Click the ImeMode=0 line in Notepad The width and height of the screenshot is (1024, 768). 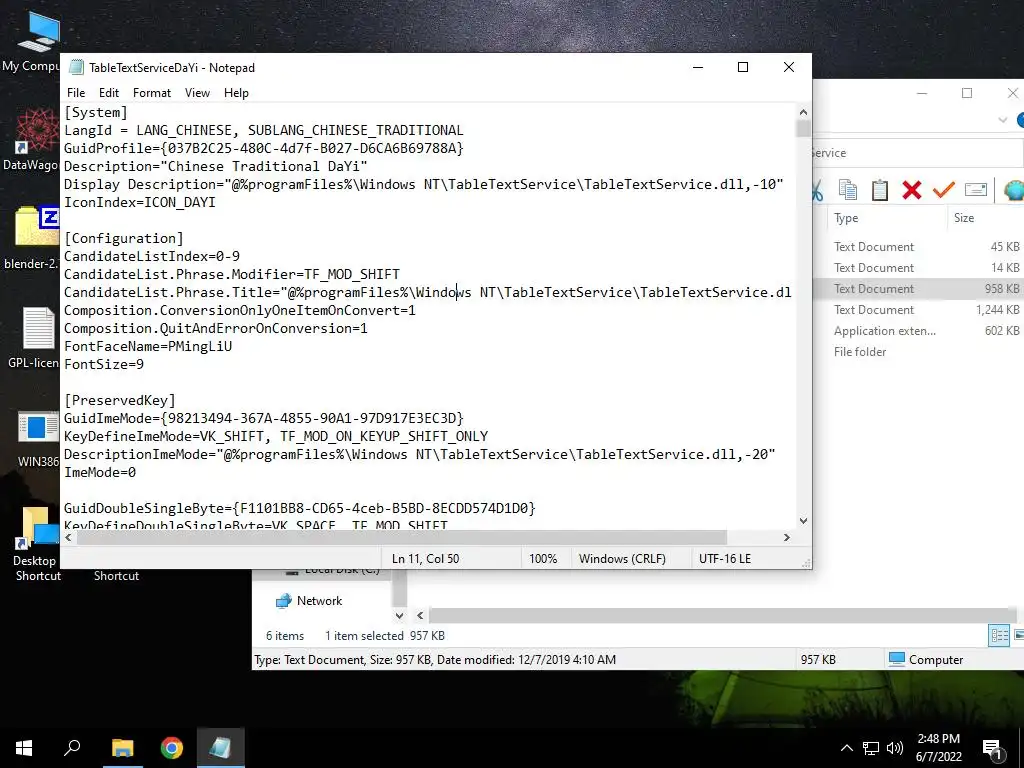pyautogui.click(x=100, y=472)
